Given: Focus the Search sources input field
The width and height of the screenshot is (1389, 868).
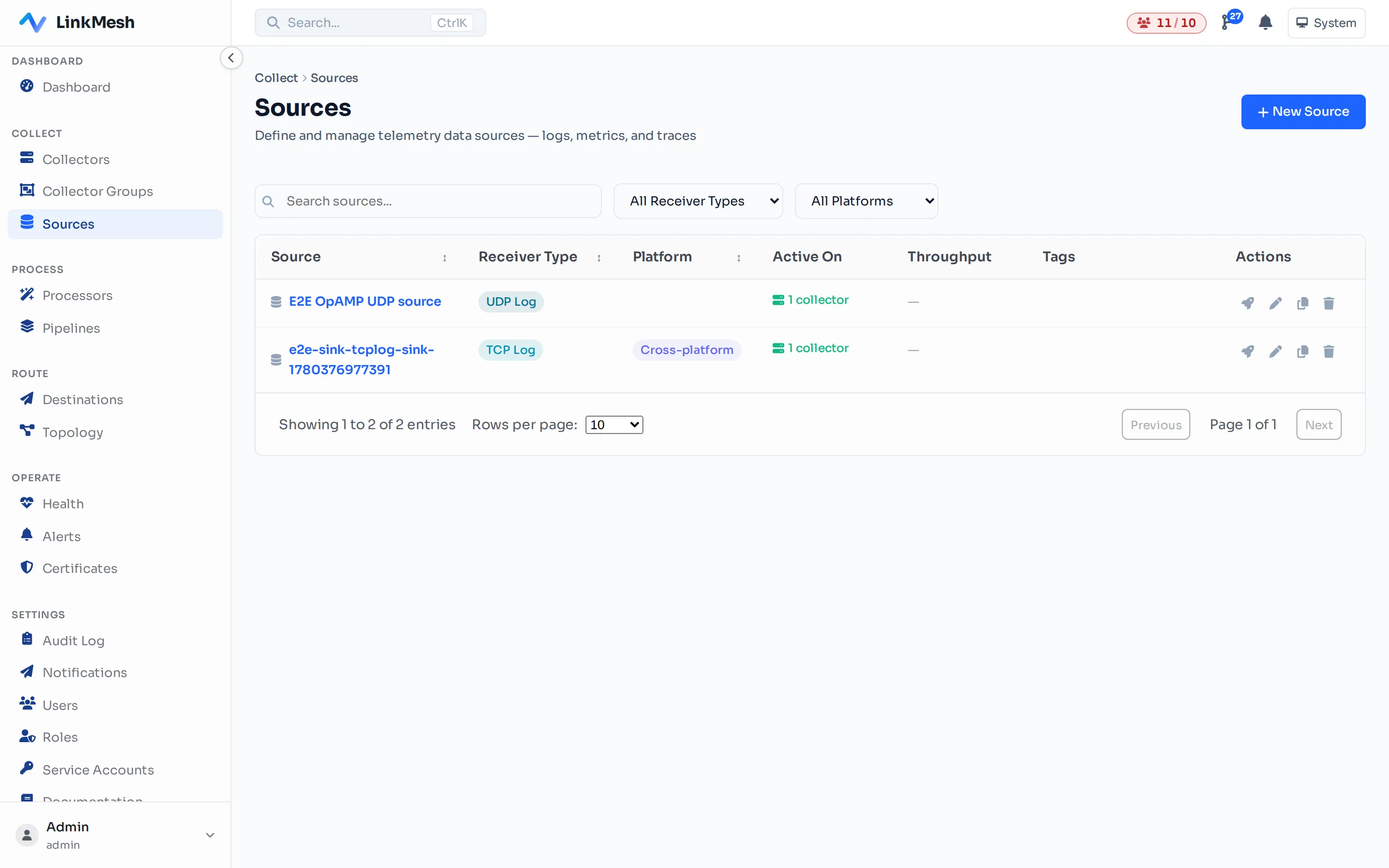Looking at the screenshot, I should 428,201.
